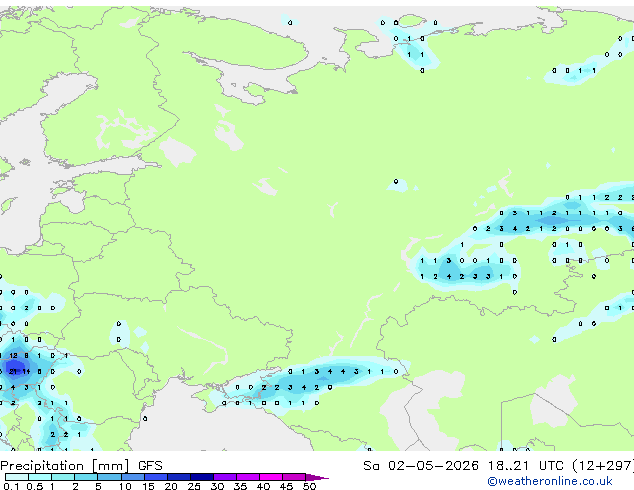Click the legend label '25'
Screen dimensions: 634x490
194,486
